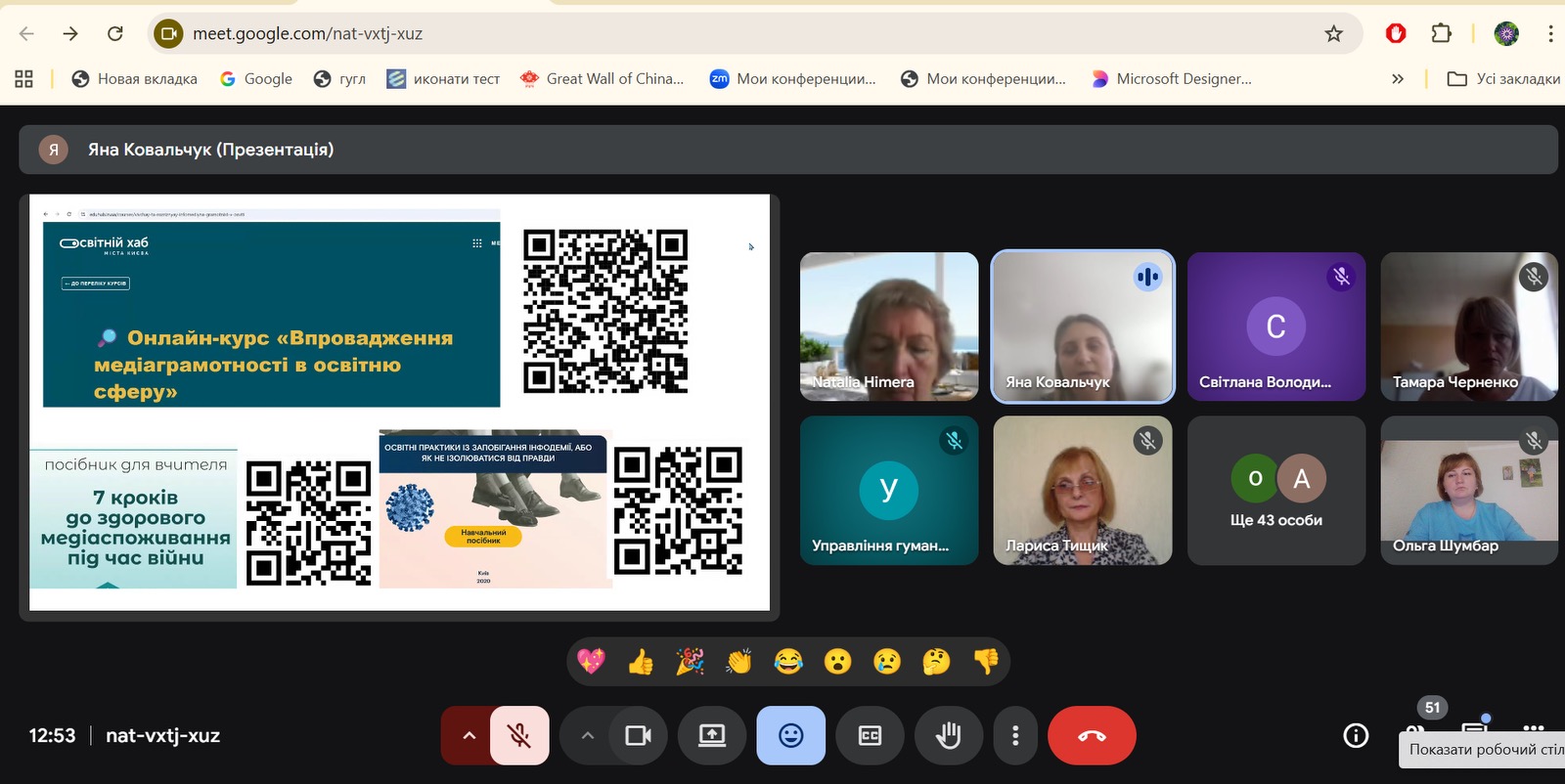Select Управління гуман... participant tile
Image resolution: width=1565 pixels, height=784 pixels.
[x=889, y=490]
